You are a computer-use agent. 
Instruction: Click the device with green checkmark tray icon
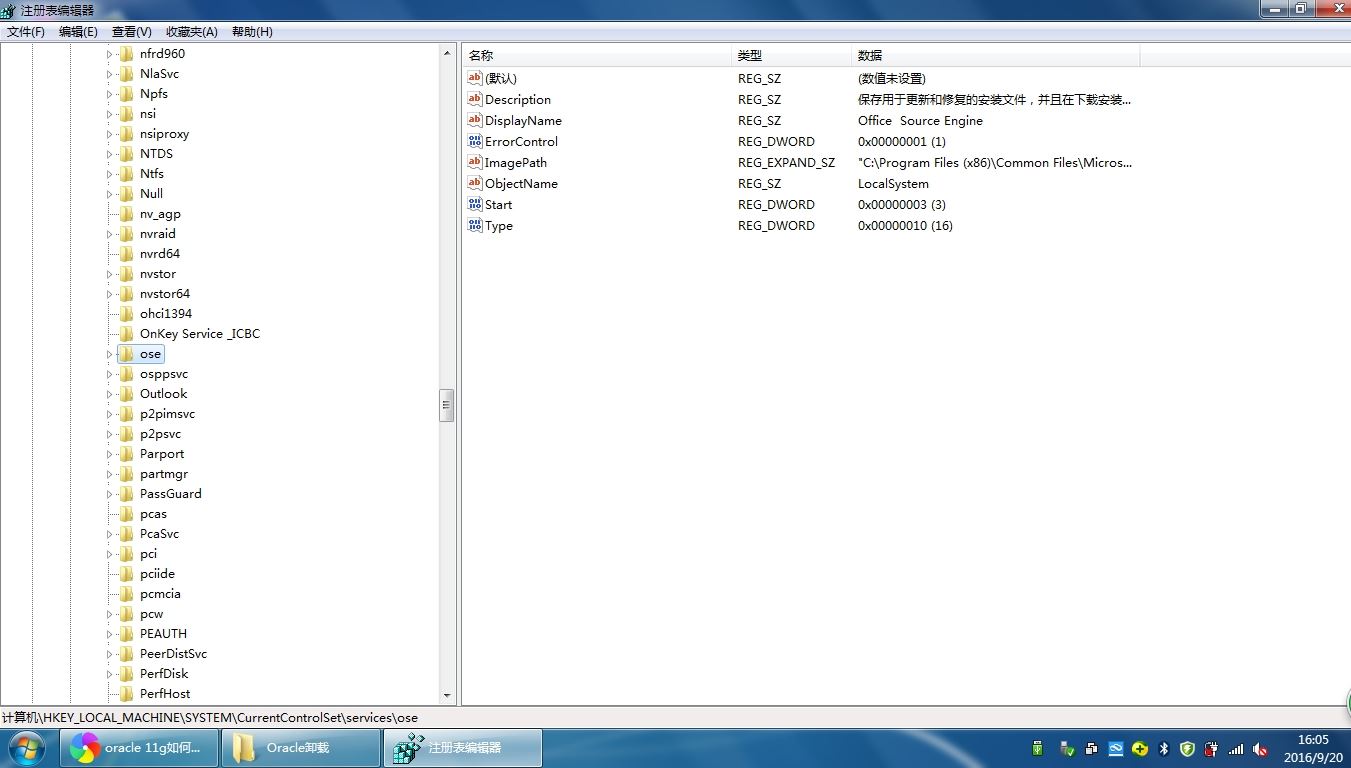pos(1066,748)
